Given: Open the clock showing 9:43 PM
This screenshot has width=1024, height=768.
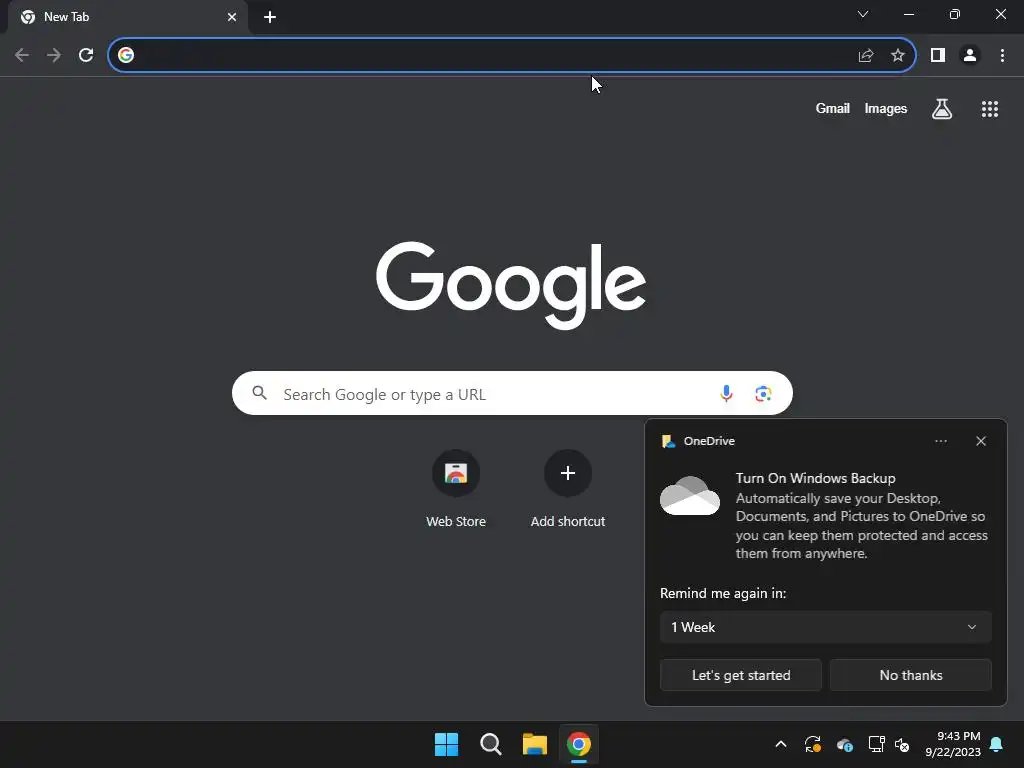Looking at the screenshot, I should click(953, 744).
